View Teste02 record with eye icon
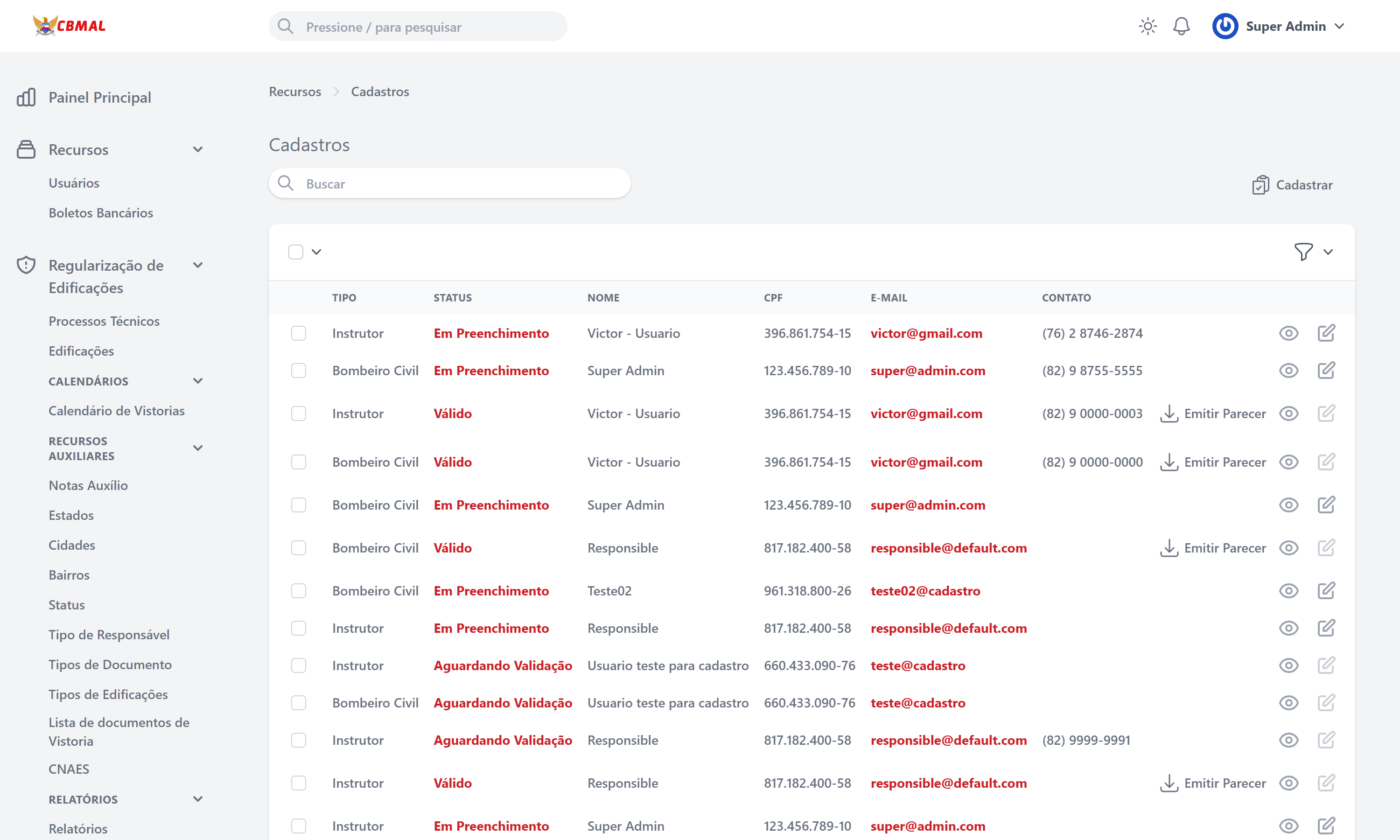 pyautogui.click(x=1288, y=591)
